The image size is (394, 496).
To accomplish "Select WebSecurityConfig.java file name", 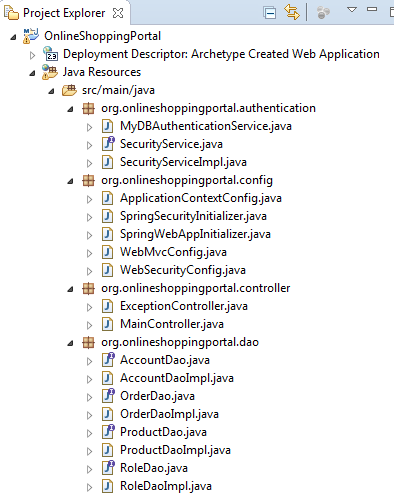I will [183, 270].
